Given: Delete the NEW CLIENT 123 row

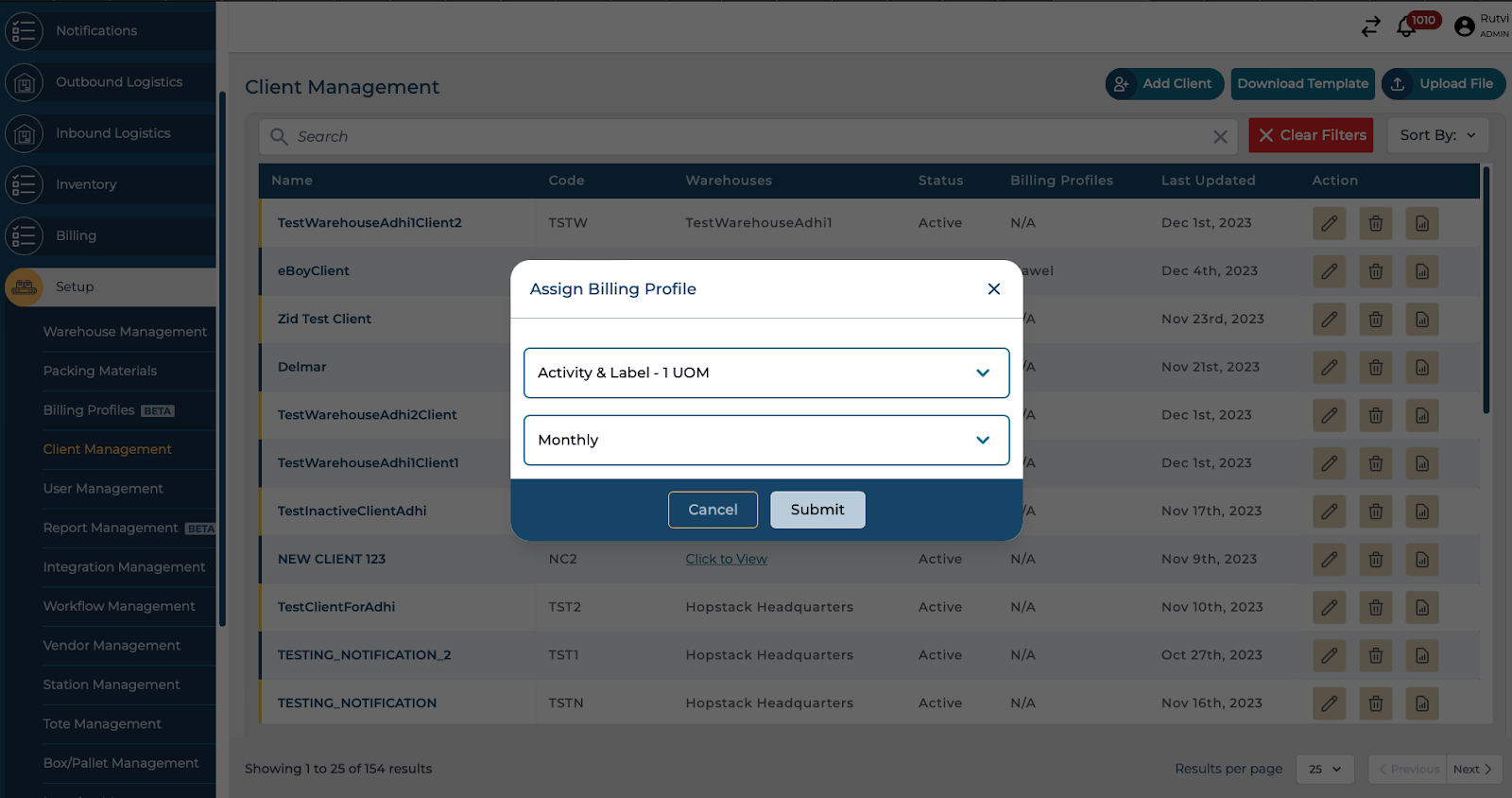Looking at the screenshot, I should pyautogui.click(x=1375, y=560).
